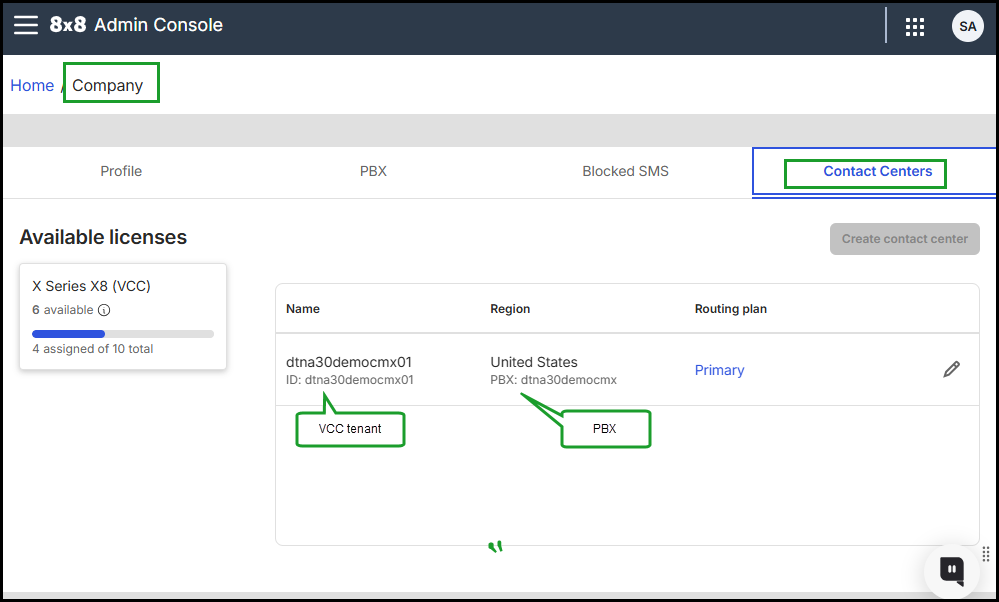Open the Blocked SMS tab
The height and width of the screenshot is (602, 999).
625,171
